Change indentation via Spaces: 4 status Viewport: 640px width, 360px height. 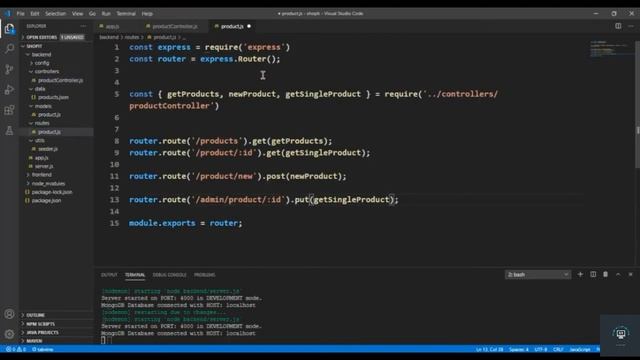pyautogui.click(x=519, y=349)
